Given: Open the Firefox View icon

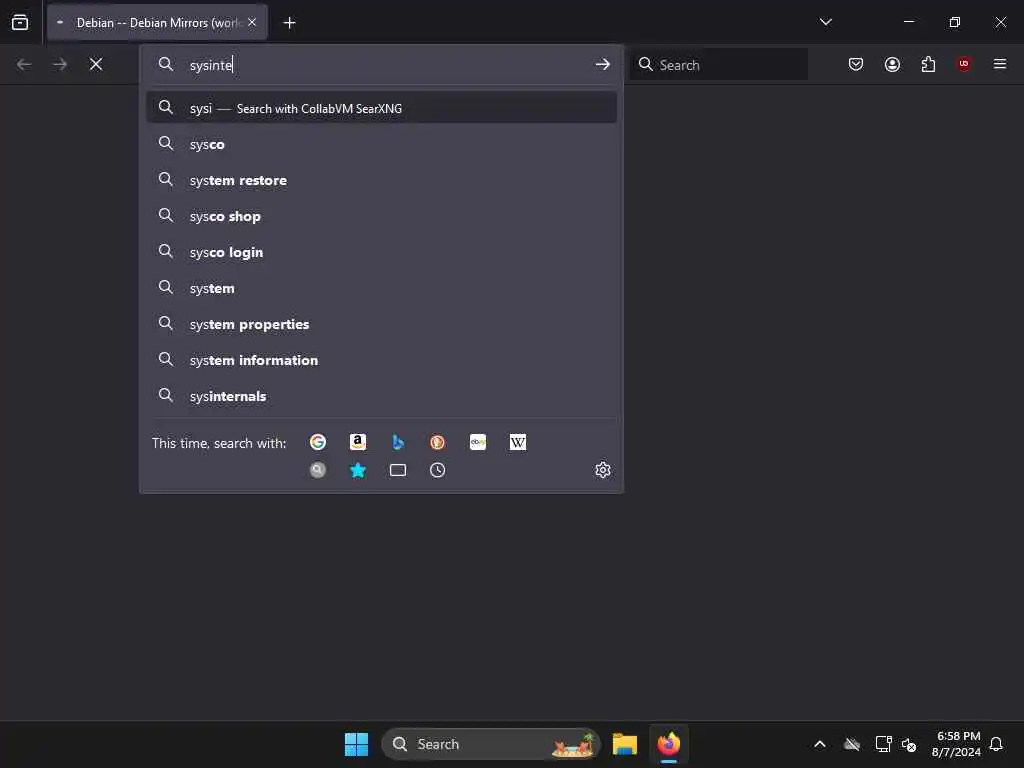Looking at the screenshot, I should coord(20,22).
